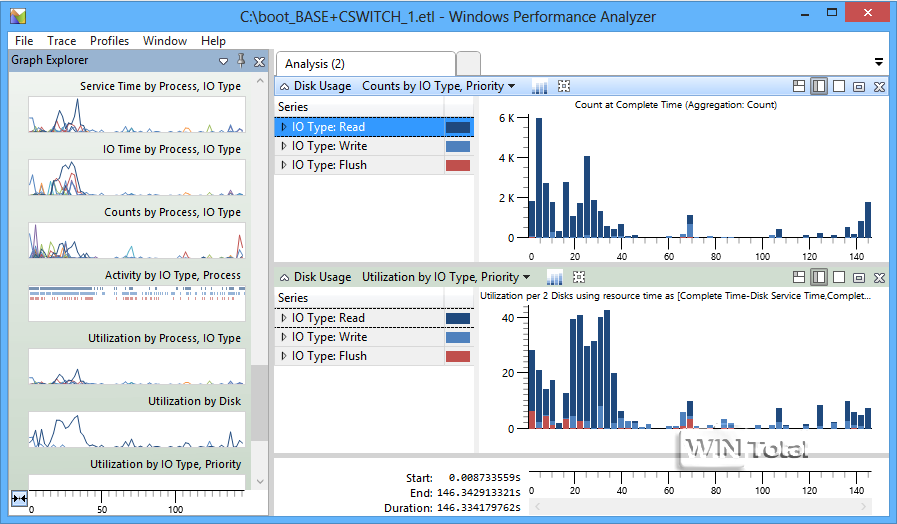Select IO Time by Process, IO Type thumbnail
The width and height of the screenshot is (897, 524).
point(137,177)
